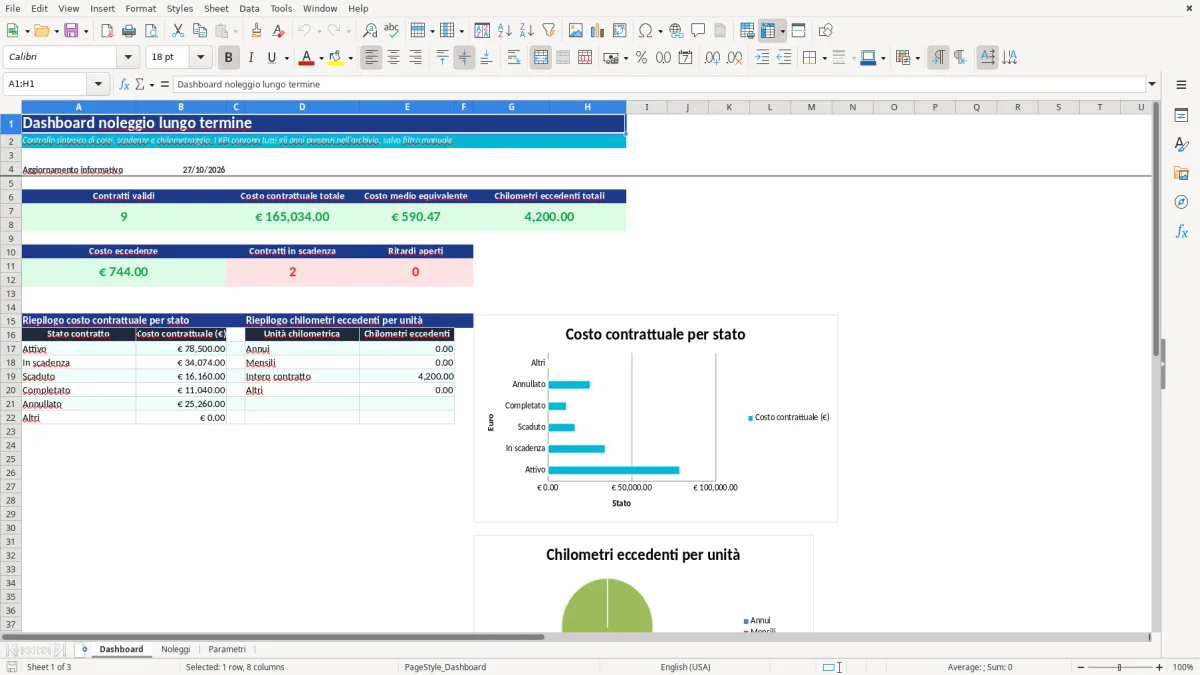Click the Draw Functions shapes icon
The height and width of the screenshot is (675, 1200).
[825, 31]
